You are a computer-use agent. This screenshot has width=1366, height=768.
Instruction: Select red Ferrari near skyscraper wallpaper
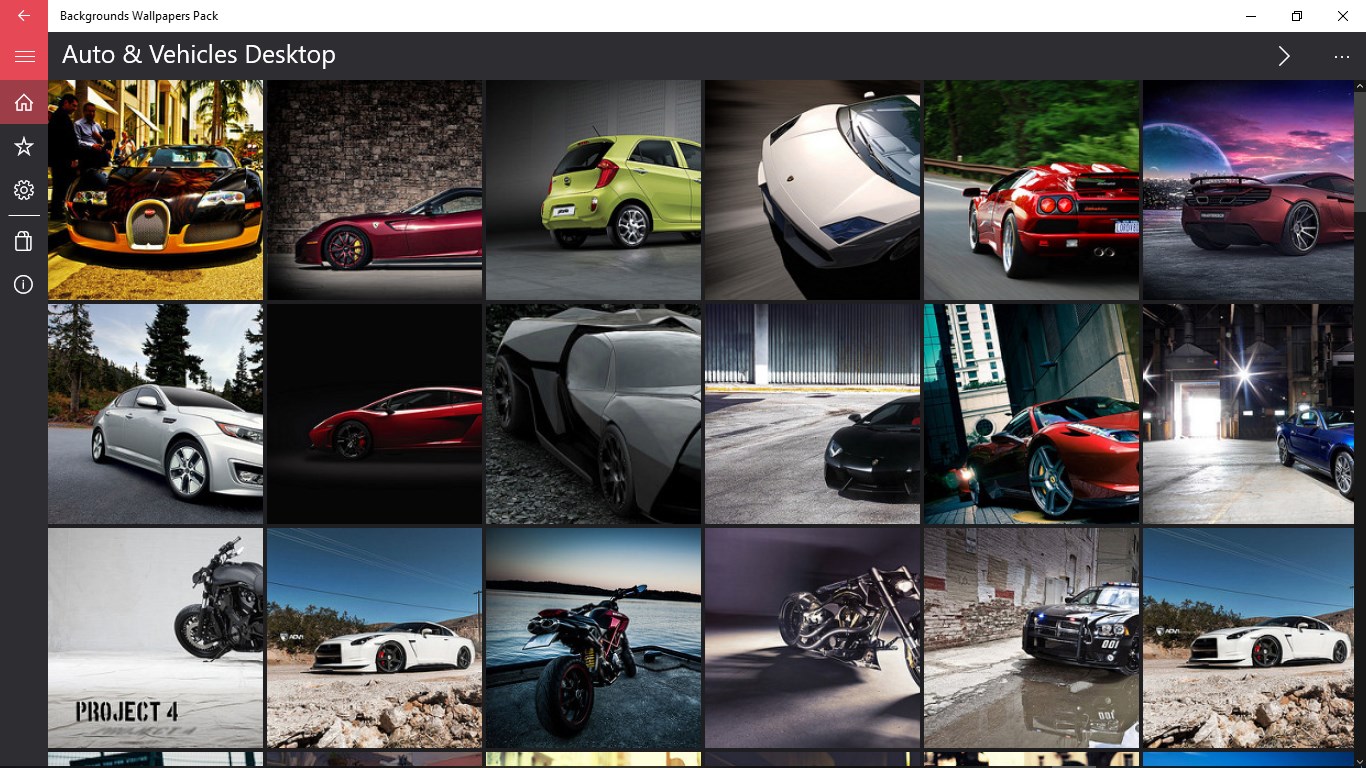tap(1032, 414)
